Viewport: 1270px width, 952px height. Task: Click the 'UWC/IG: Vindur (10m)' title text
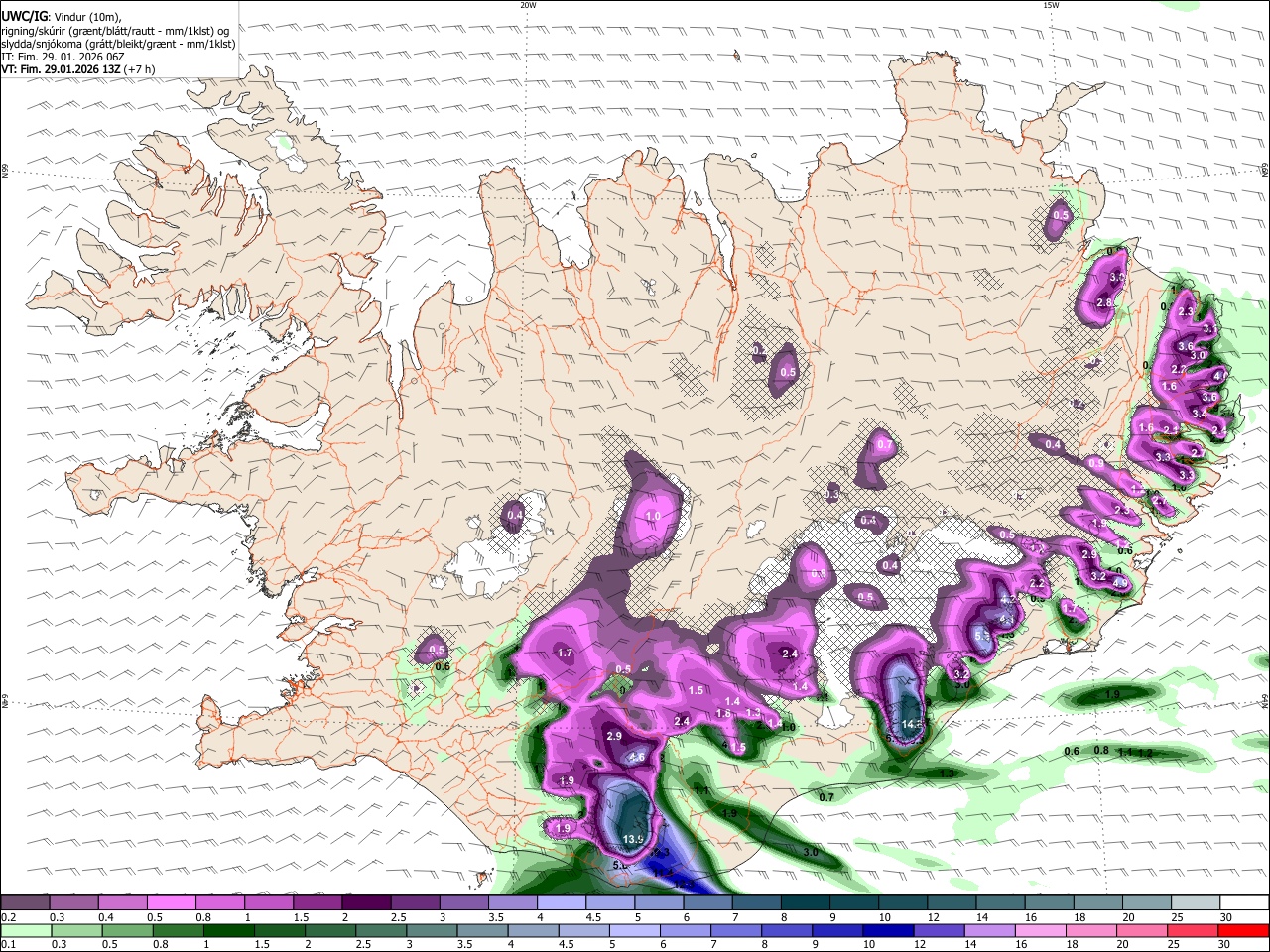coord(62,17)
